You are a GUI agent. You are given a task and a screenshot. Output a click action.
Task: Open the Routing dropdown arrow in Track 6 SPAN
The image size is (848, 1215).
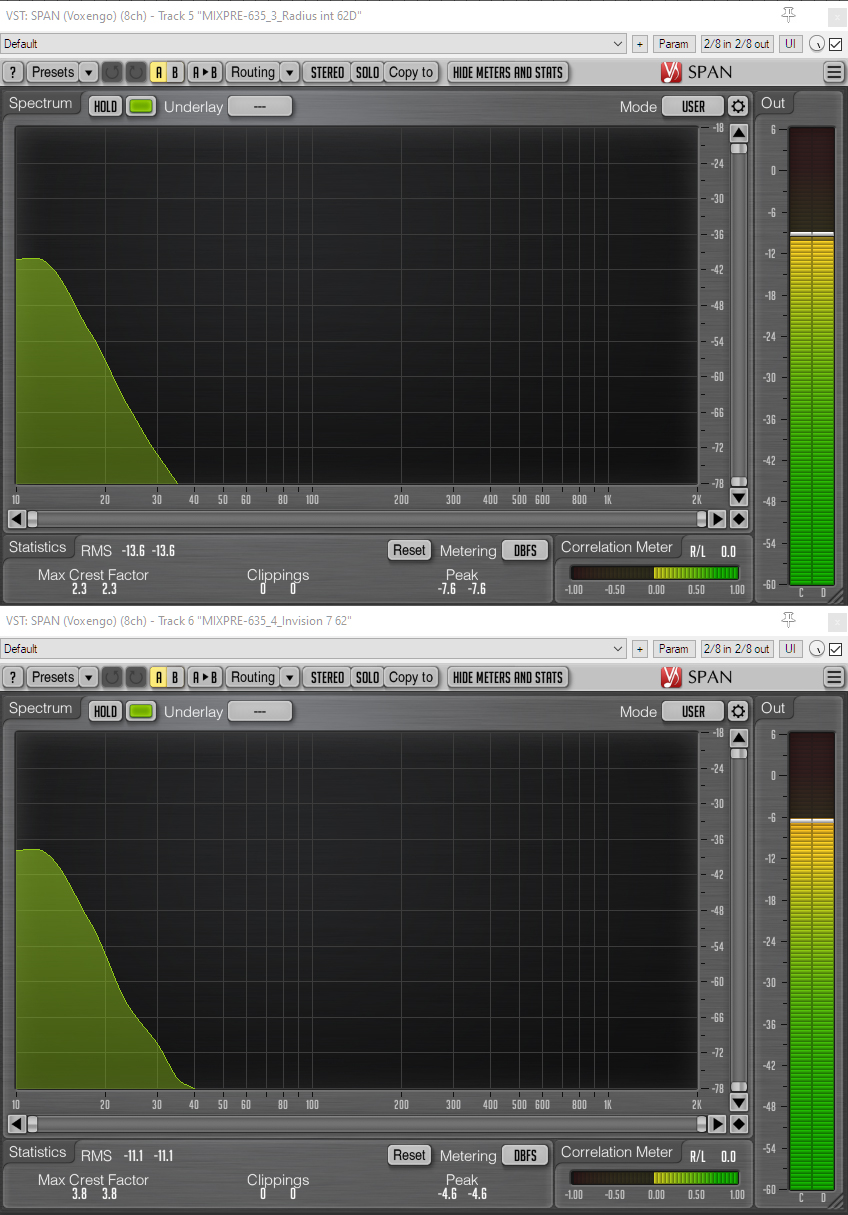289,677
